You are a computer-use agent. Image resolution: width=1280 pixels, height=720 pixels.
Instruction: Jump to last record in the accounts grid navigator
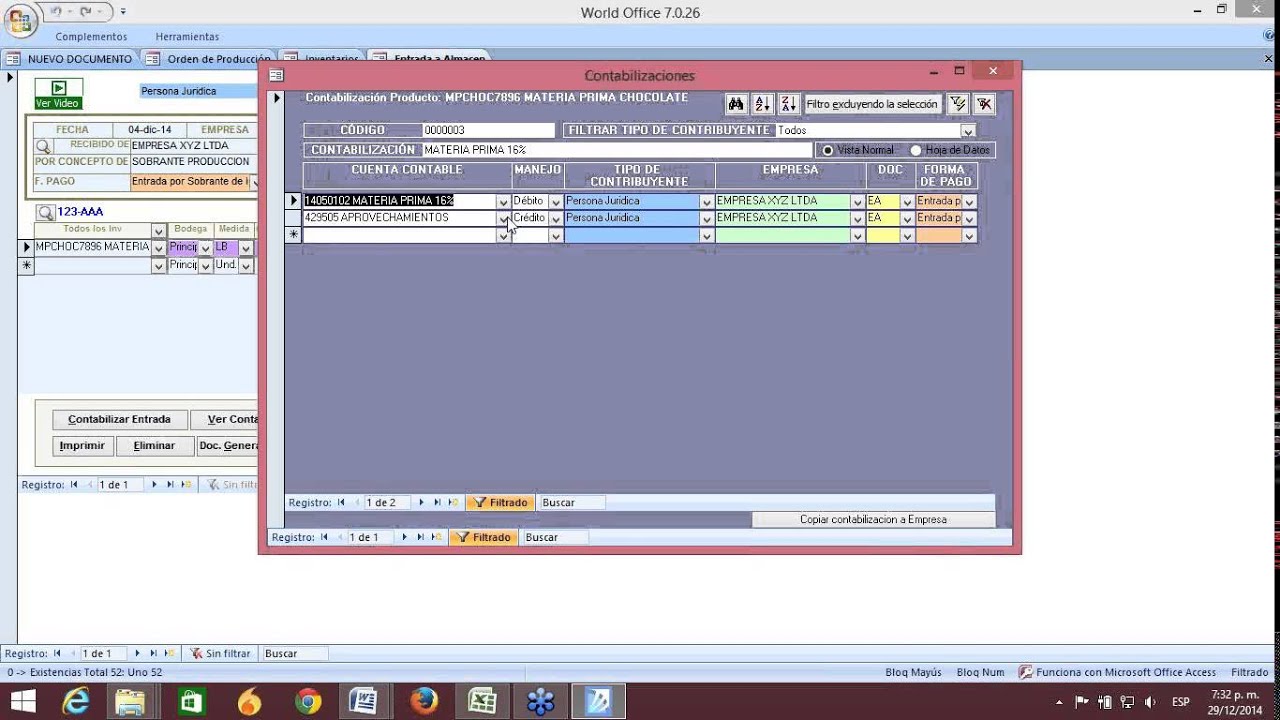[437, 503]
